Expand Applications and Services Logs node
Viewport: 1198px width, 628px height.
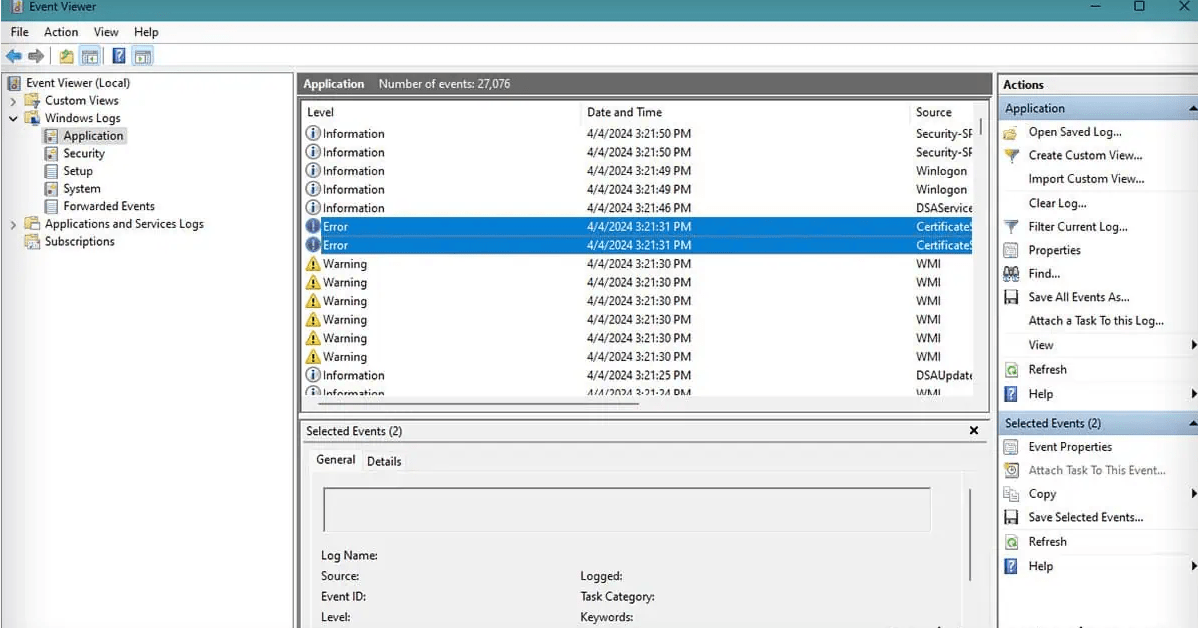(13, 225)
